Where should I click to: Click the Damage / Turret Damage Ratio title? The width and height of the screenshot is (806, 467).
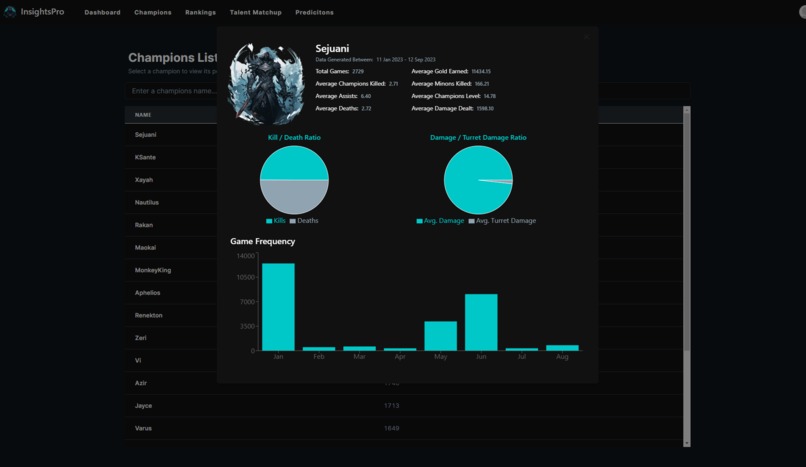pyautogui.click(x=478, y=138)
